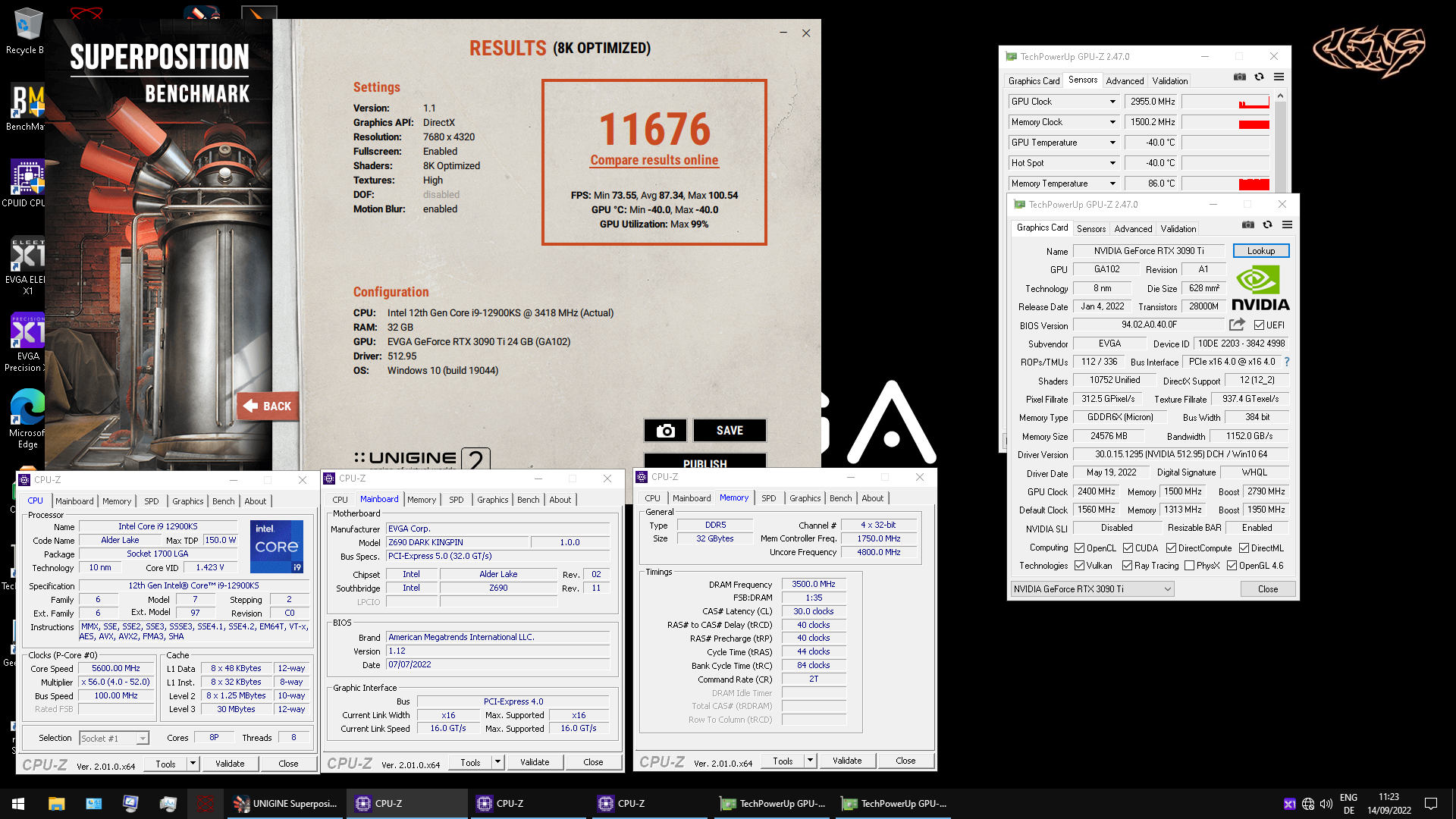Open the BenchMate desktop shortcut
Screen dimensions: 1456x819
click(x=27, y=108)
